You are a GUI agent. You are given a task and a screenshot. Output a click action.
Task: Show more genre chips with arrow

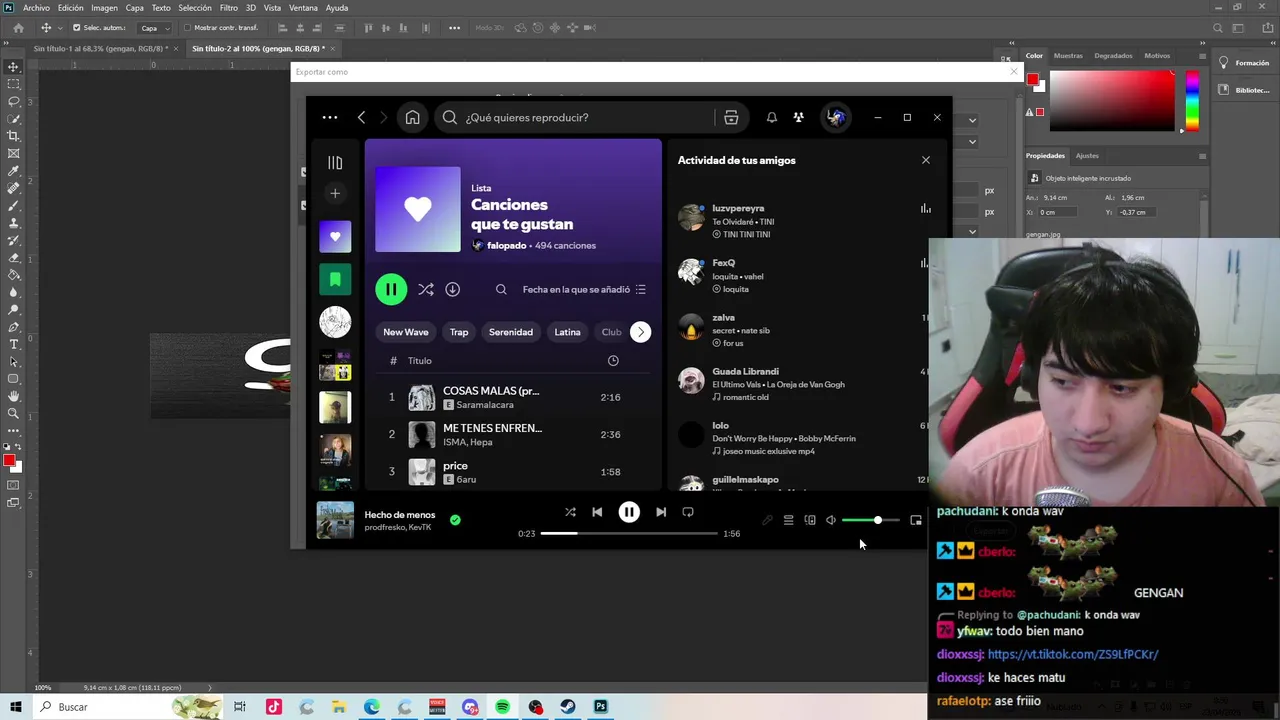pos(640,332)
